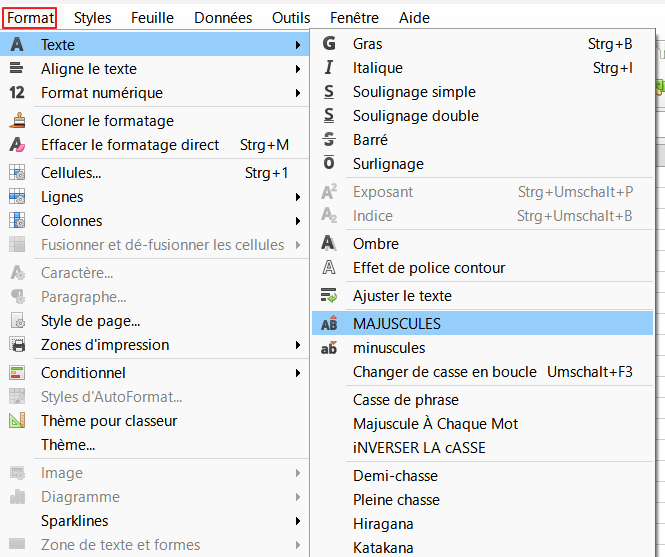This screenshot has width=665, height=557.
Task: Select Conditionnel formatting entry
Action: coord(82,373)
